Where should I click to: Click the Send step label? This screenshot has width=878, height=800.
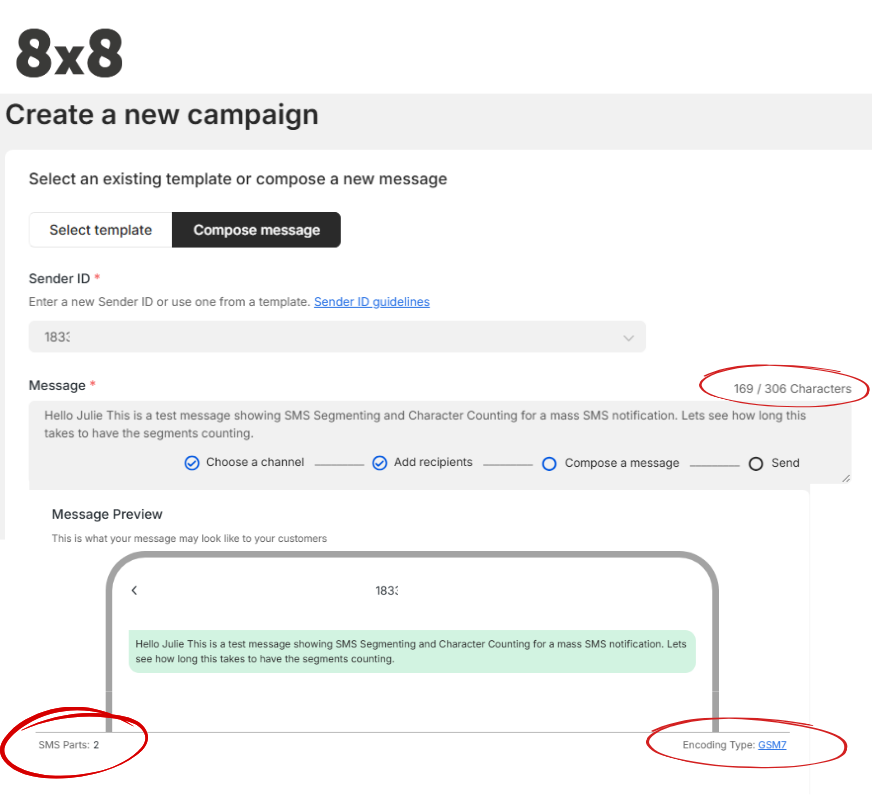[x=785, y=463]
